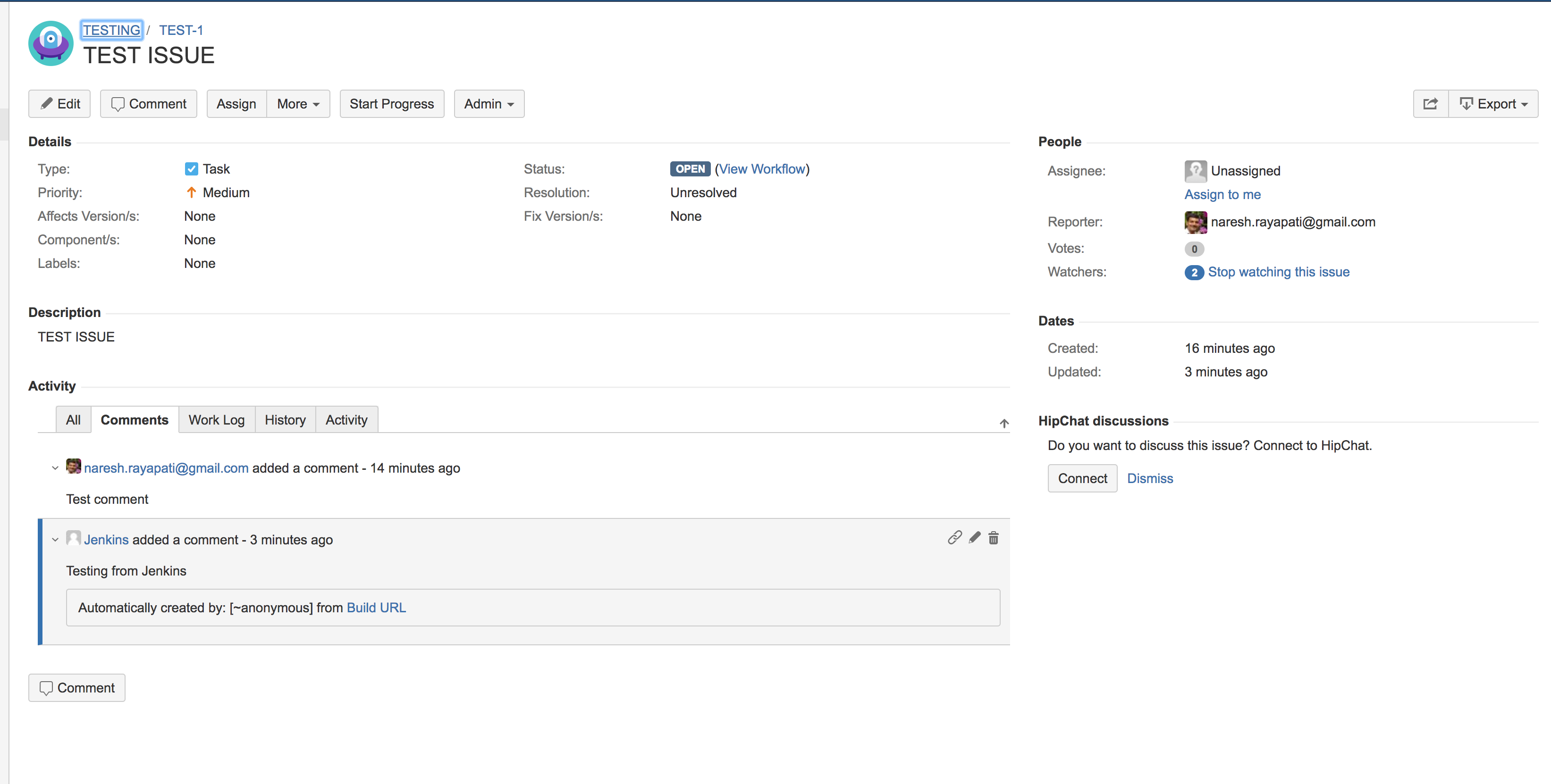Collapse the naresh.rayapati comment
The width and height of the screenshot is (1551, 784).
tap(55, 468)
